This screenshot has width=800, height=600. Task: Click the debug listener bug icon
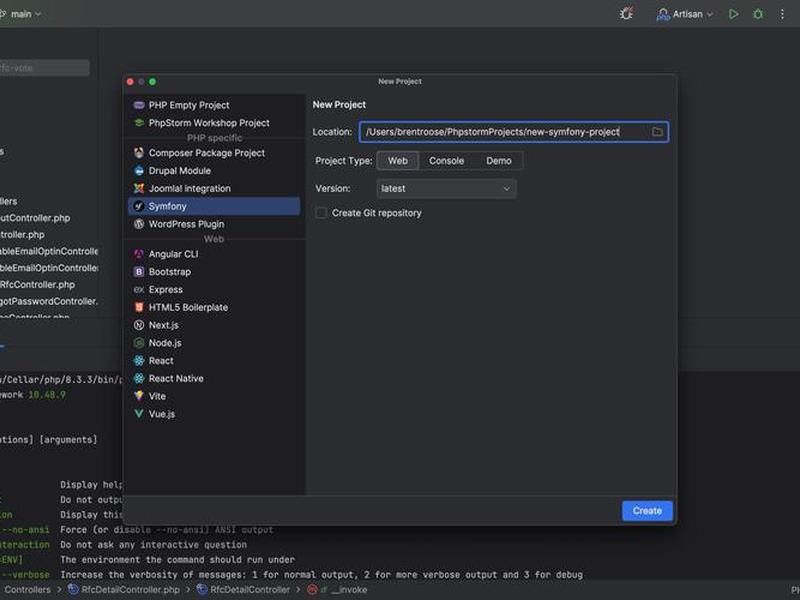coord(627,14)
